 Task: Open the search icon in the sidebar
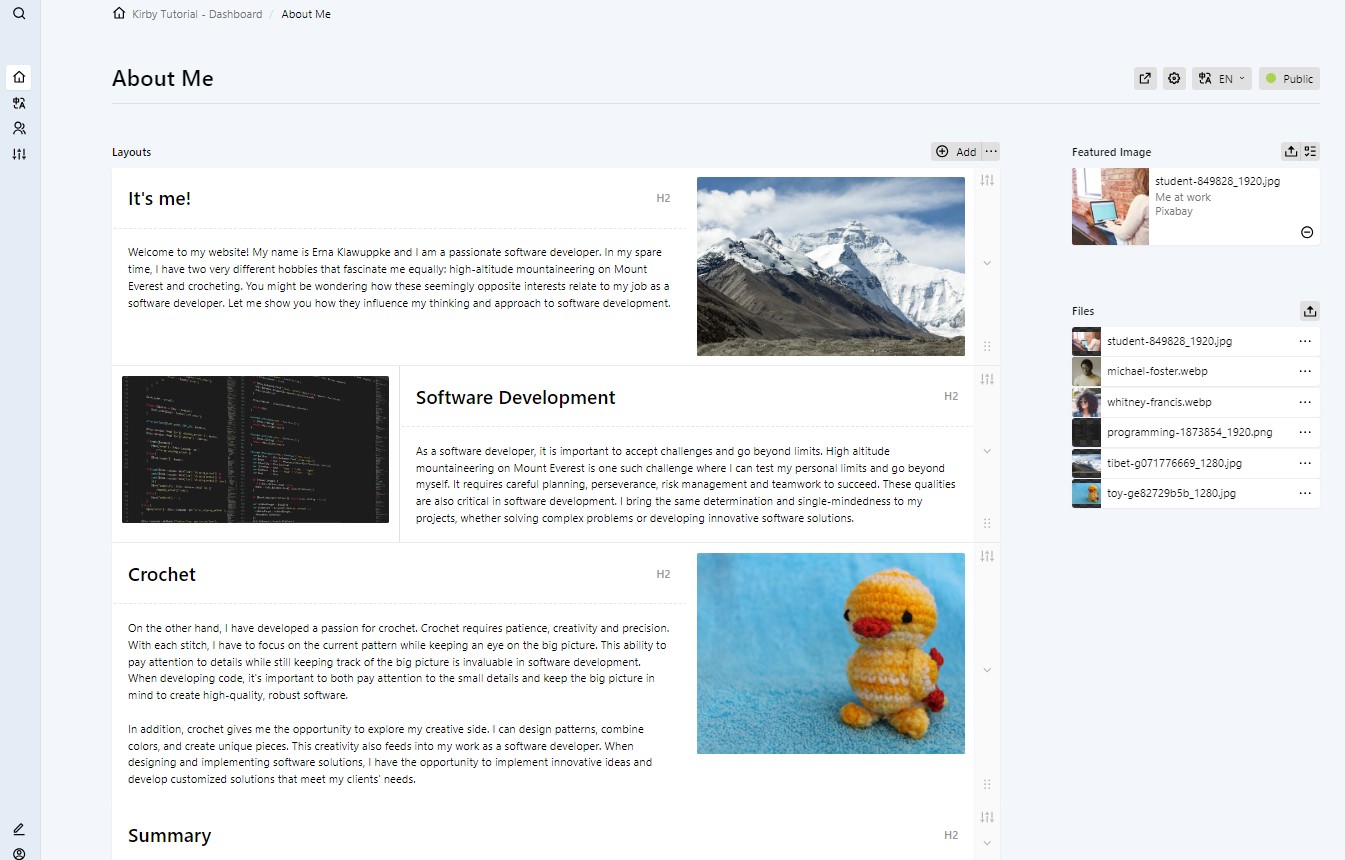[x=19, y=14]
